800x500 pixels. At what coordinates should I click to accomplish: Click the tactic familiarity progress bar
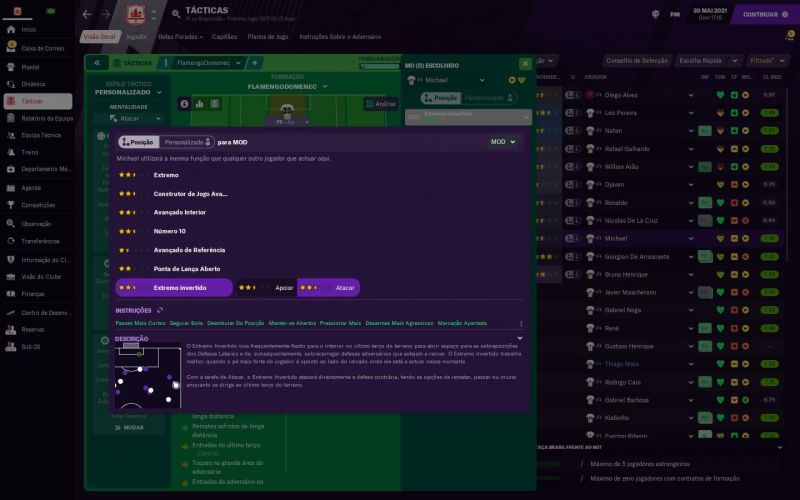click(379, 66)
